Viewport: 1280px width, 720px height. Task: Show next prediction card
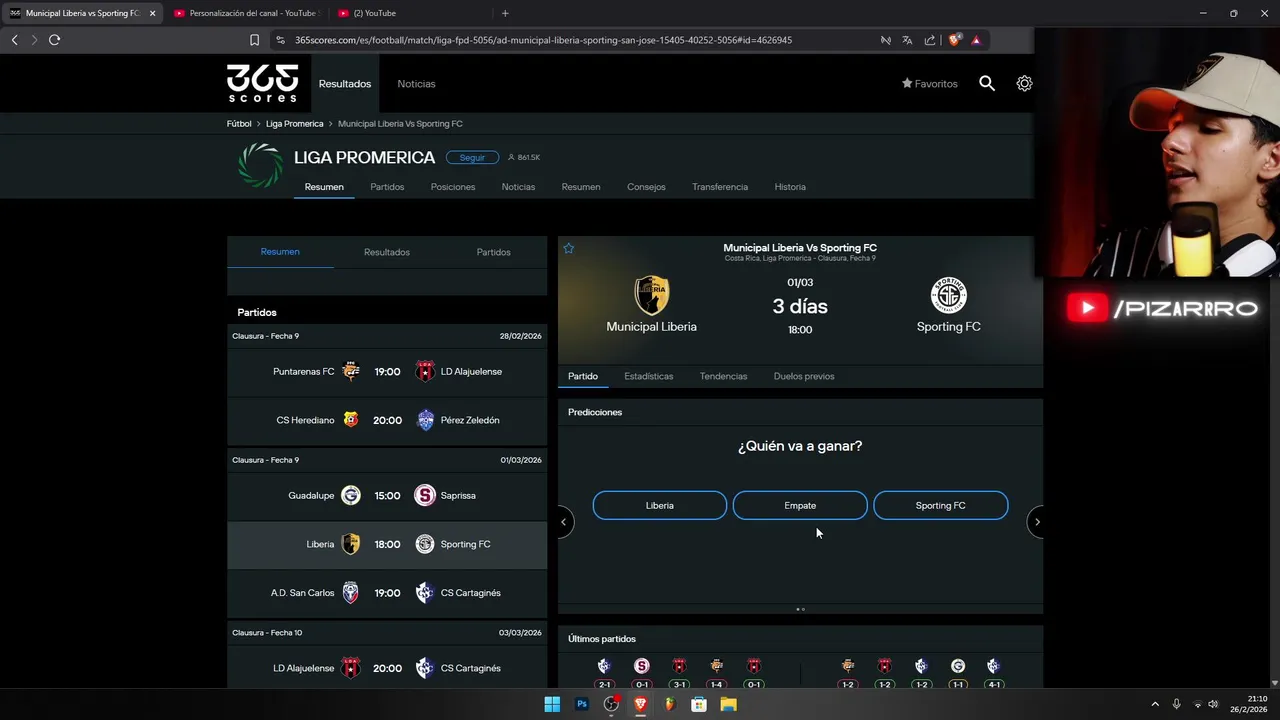coord(1037,522)
